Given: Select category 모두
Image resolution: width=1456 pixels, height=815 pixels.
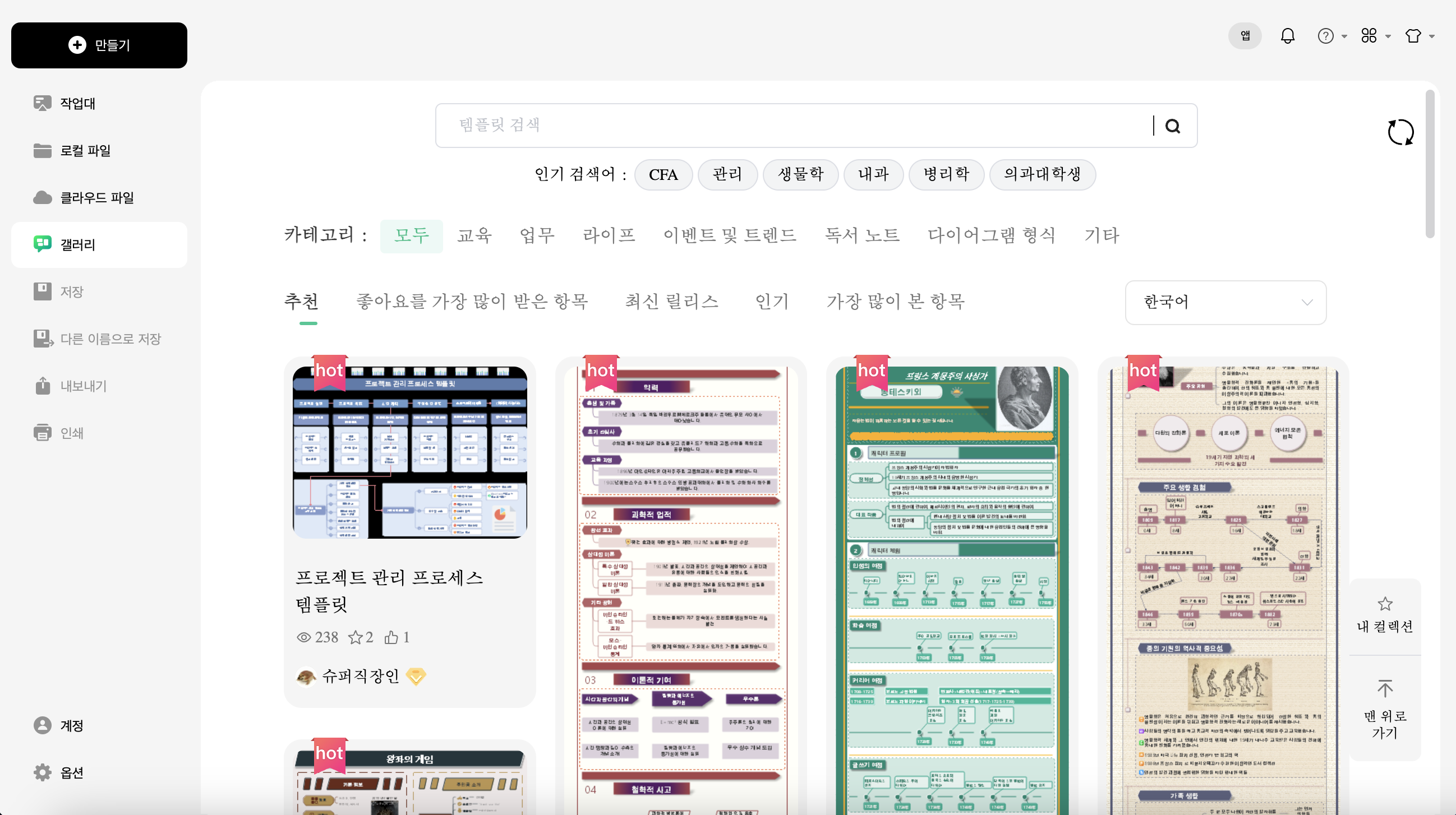Looking at the screenshot, I should click(x=412, y=235).
